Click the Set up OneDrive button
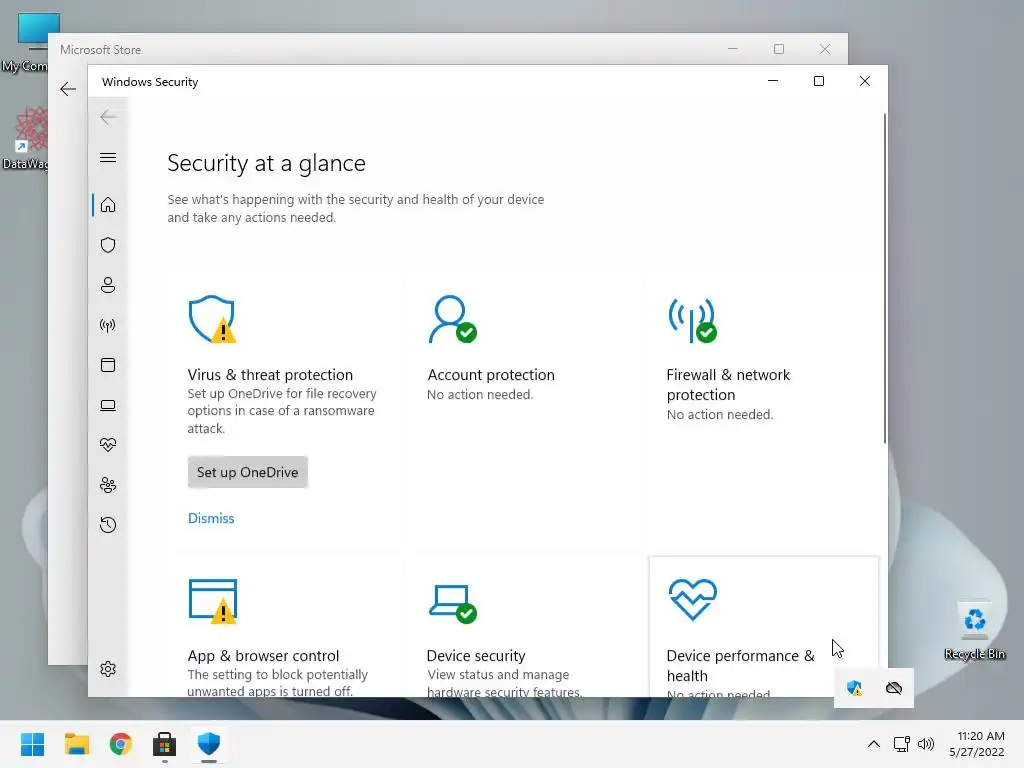Image resolution: width=1024 pixels, height=768 pixels. (x=248, y=472)
